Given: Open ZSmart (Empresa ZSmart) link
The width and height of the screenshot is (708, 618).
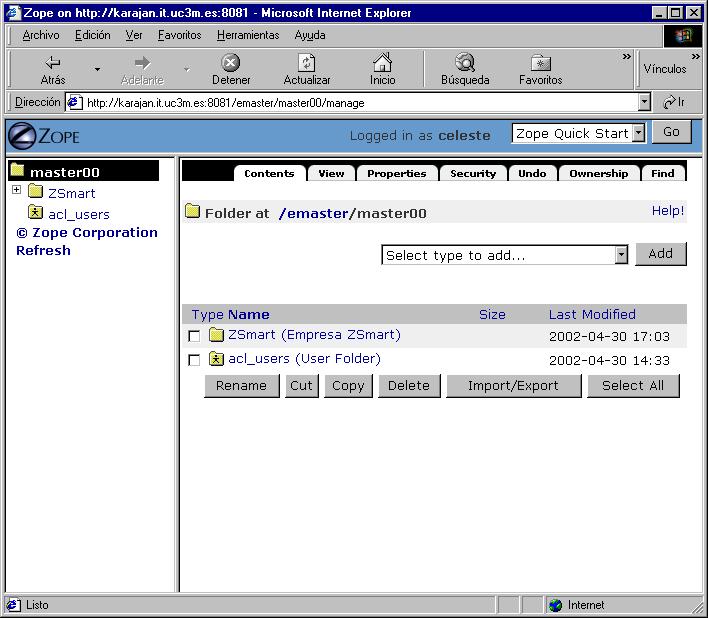Looking at the screenshot, I should [x=314, y=335].
